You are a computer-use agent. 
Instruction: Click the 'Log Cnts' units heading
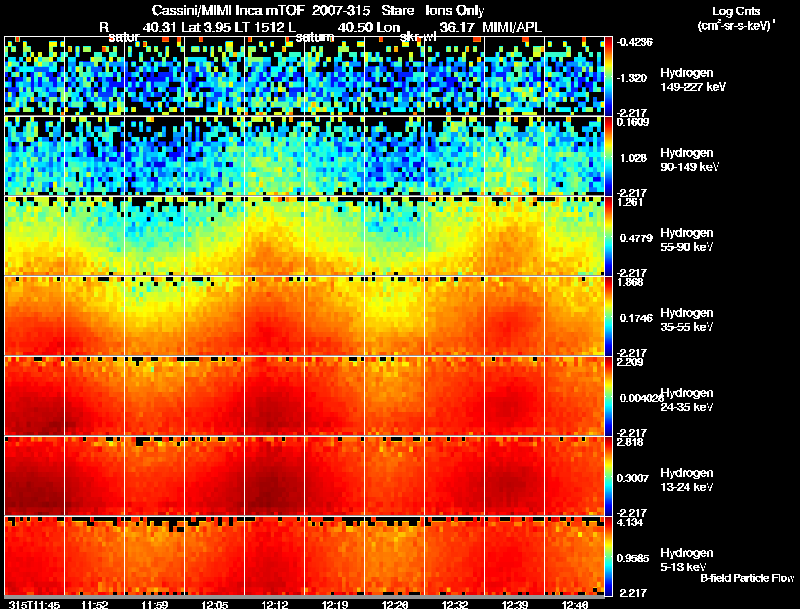(x=736, y=11)
